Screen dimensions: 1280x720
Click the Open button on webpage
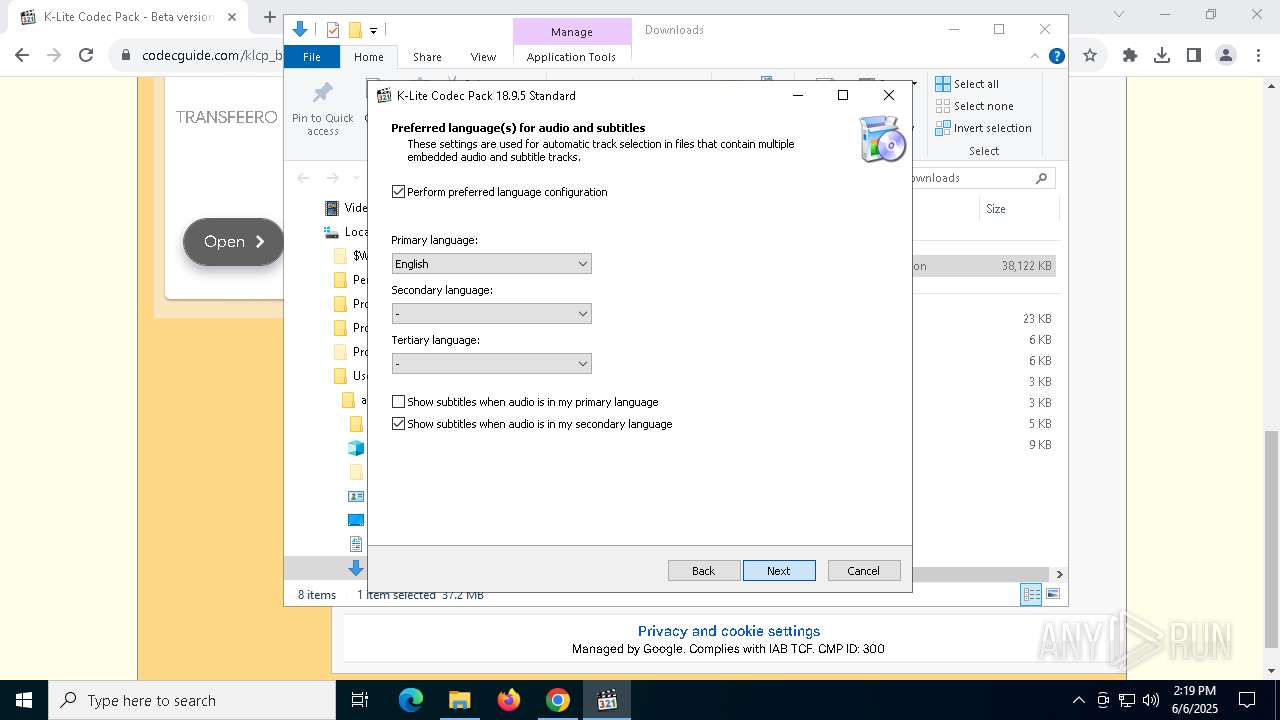tap(234, 242)
